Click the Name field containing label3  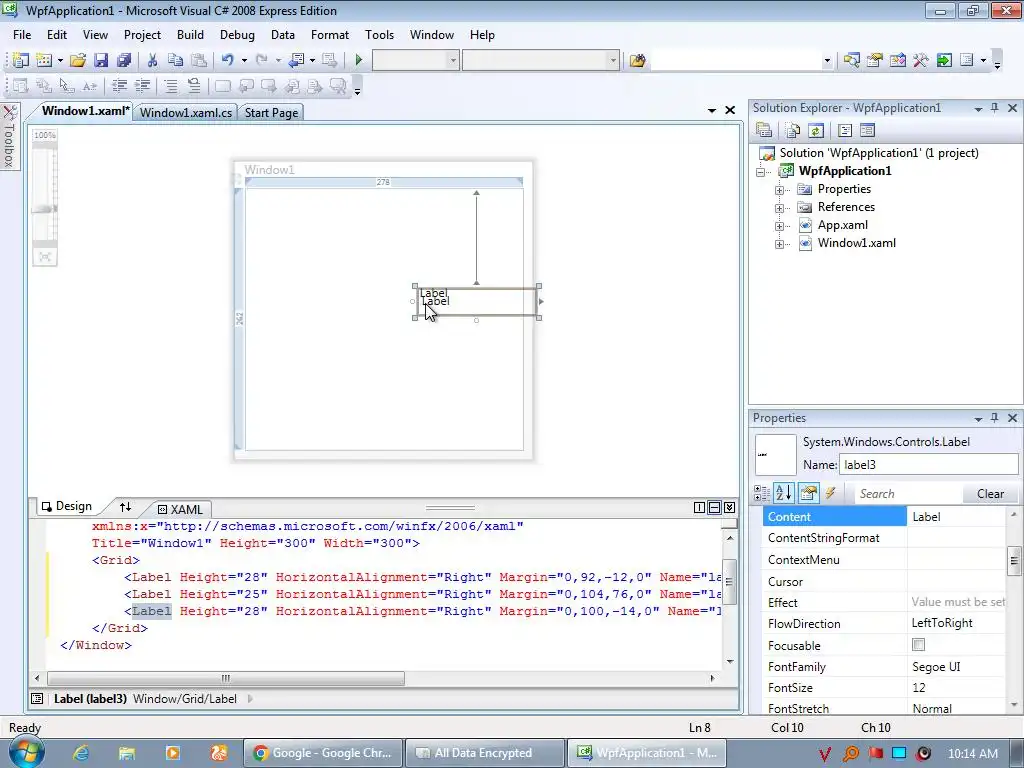928,464
